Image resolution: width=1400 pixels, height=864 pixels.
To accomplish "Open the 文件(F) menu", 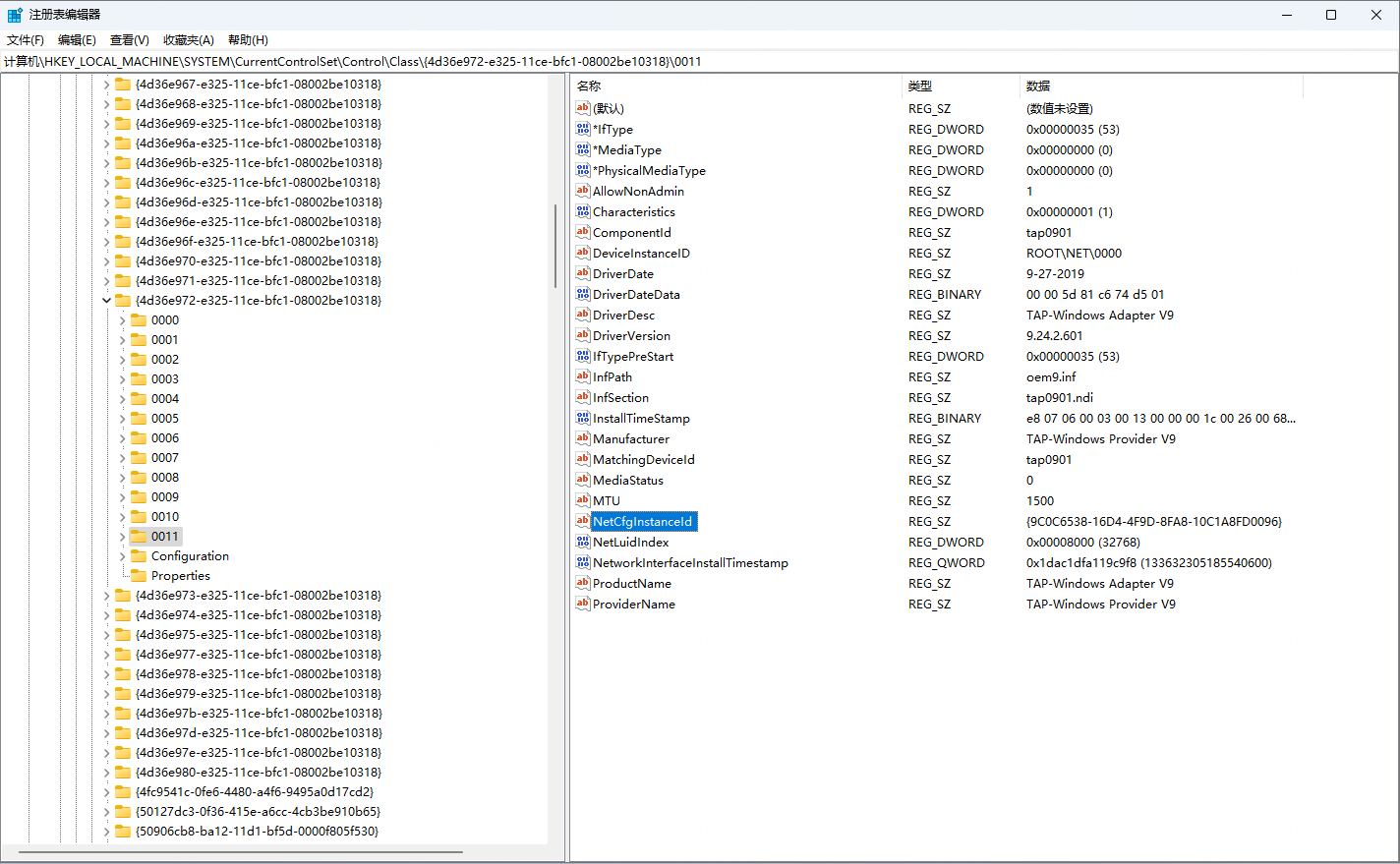I will pyautogui.click(x=26, y=40).
